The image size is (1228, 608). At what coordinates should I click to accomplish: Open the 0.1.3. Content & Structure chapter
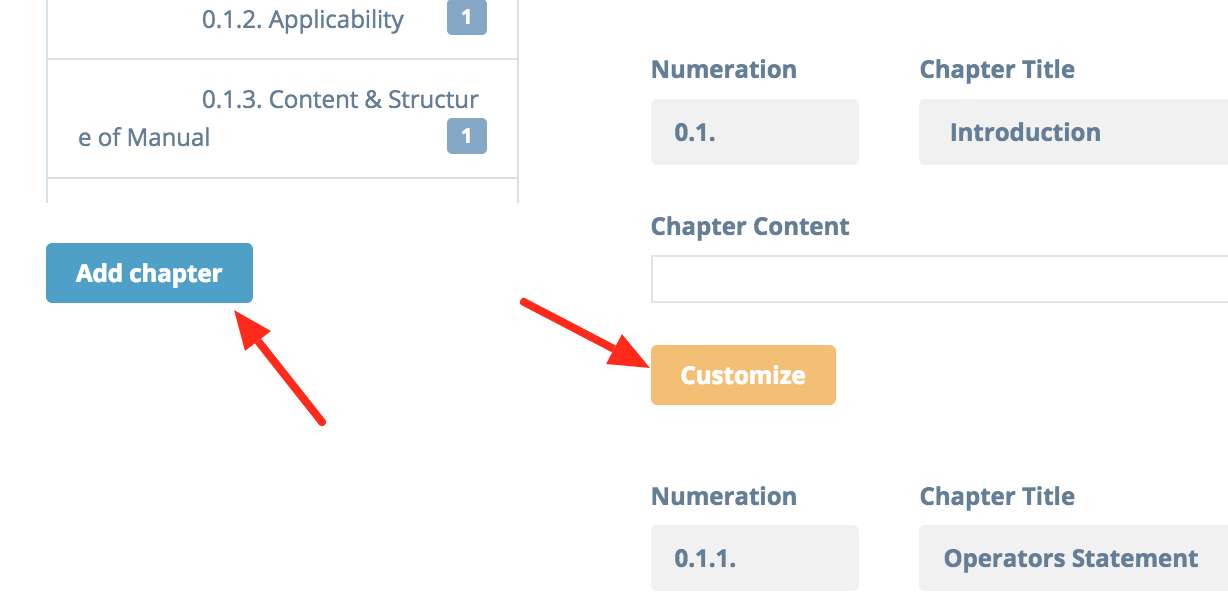pos(282,118)
